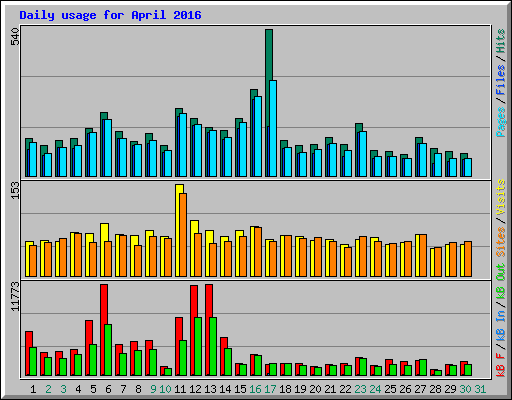This screenshot has height=400, width=512.
Task: Click the green kB Out bar for day 6
Action: [108, 350]
